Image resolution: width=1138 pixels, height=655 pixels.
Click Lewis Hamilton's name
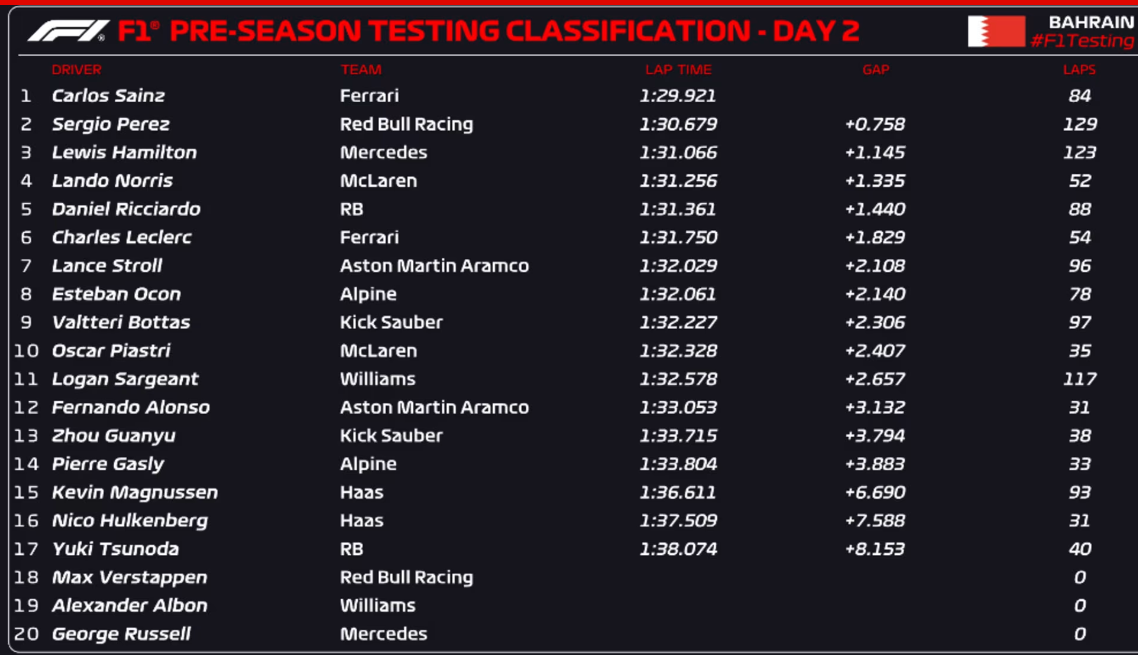(124, 152)
